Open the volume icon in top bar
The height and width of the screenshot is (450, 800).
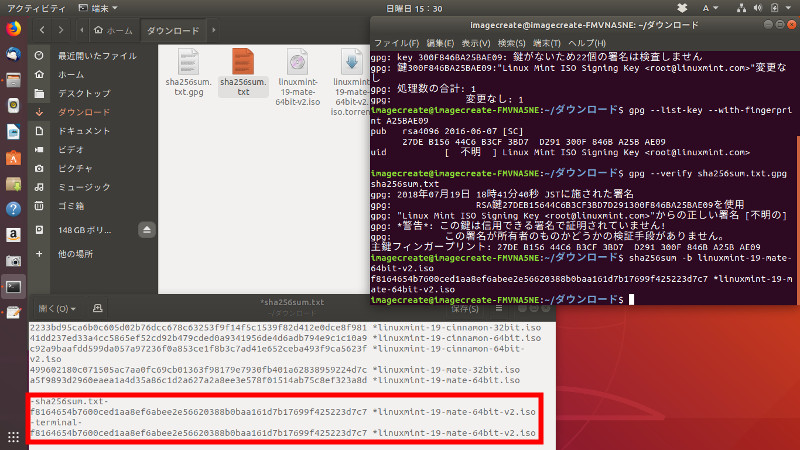(x=758, y=8)
